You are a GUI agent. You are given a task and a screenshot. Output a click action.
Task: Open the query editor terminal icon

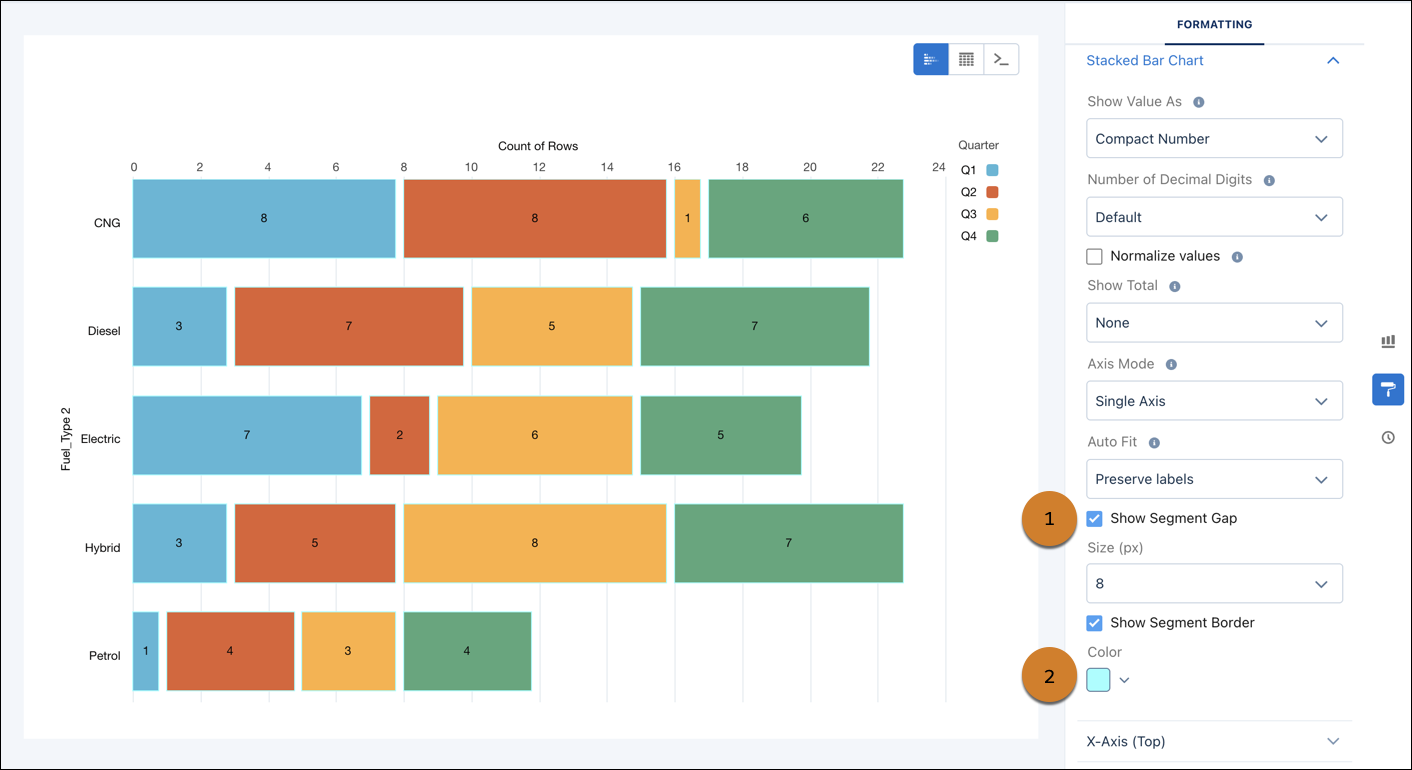[x=1001, y=60]
